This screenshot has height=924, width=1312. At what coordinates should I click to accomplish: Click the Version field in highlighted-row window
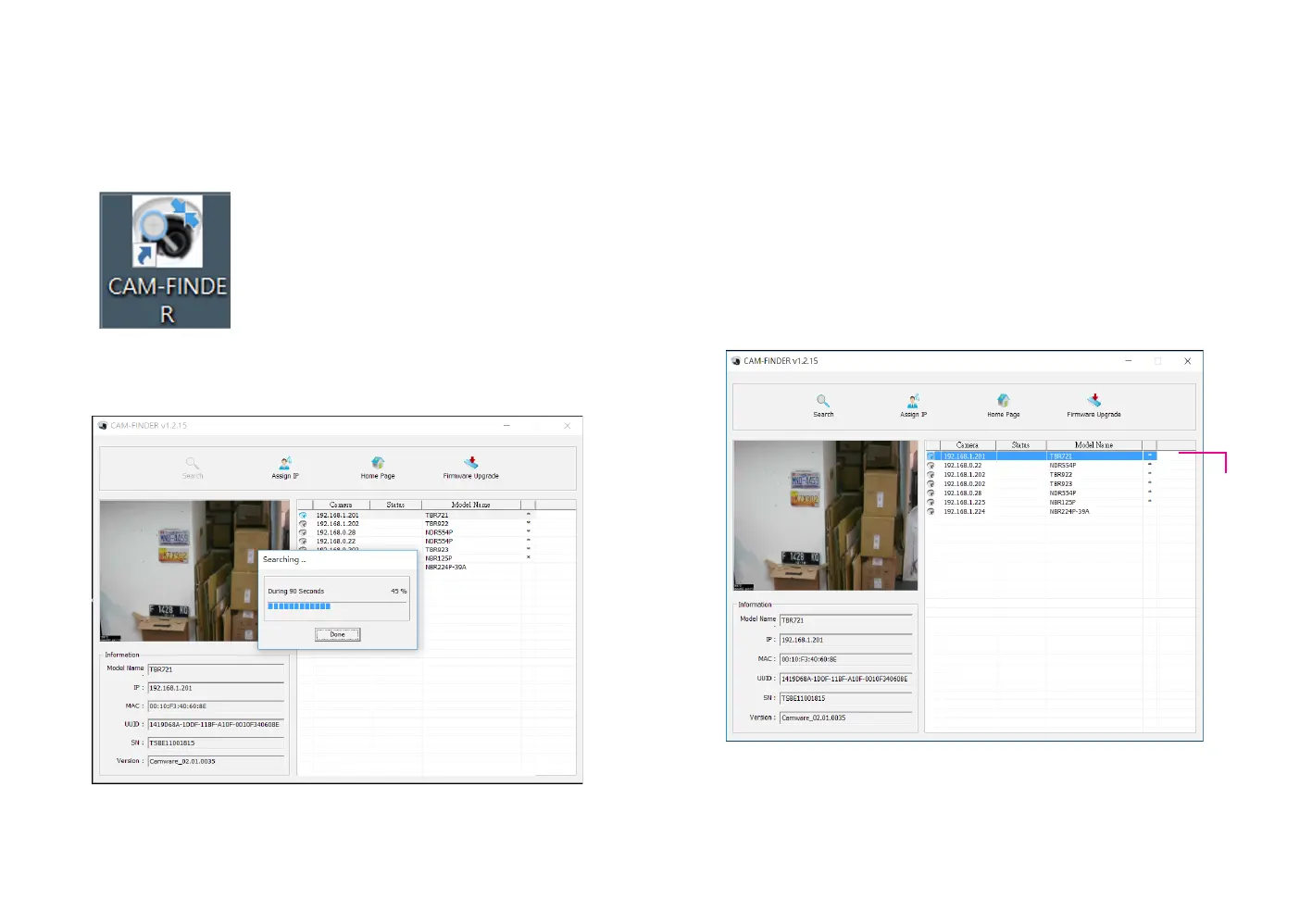(x=846, y=718)
